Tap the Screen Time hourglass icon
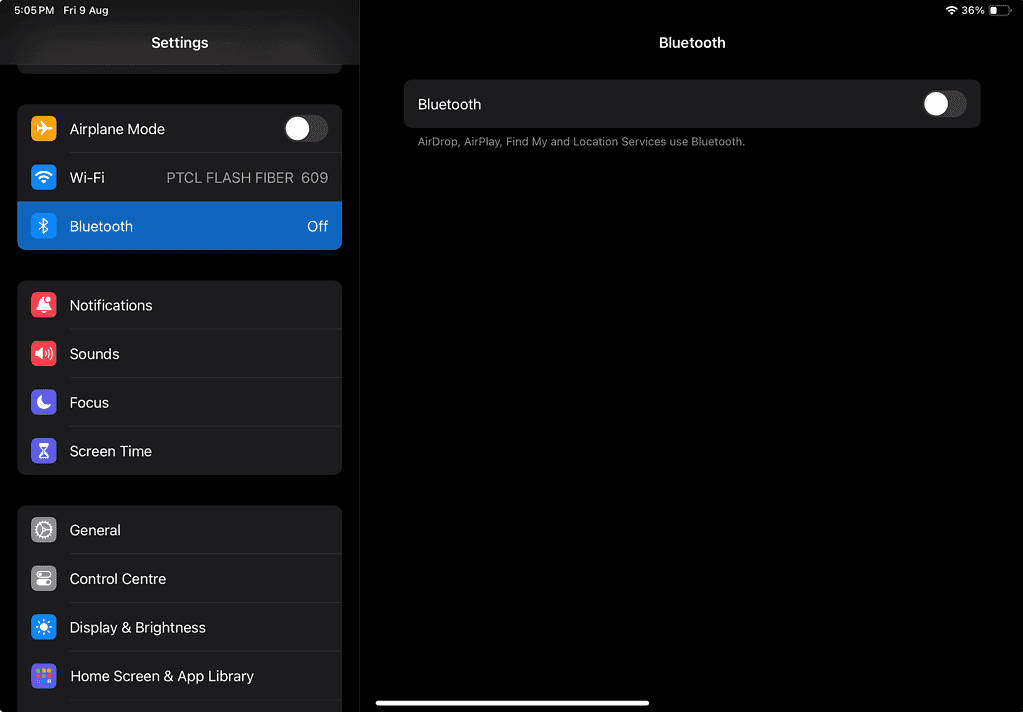 (x=44, y=451)
